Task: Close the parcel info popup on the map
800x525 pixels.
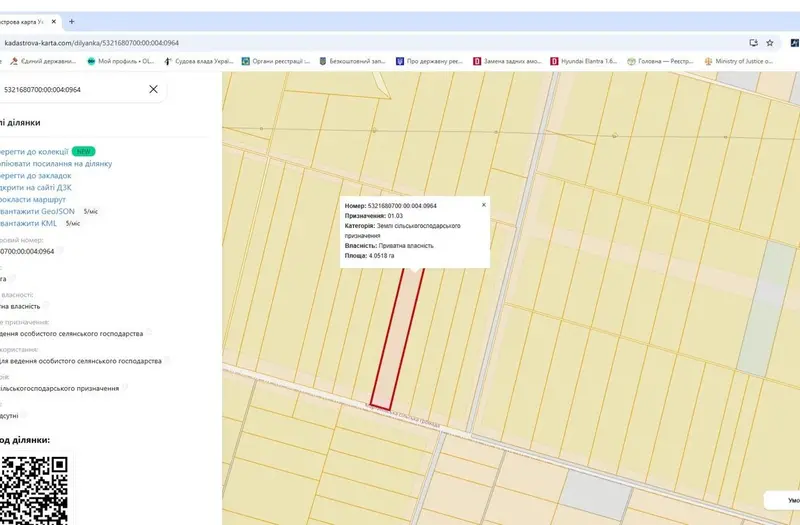Action: 484,205
